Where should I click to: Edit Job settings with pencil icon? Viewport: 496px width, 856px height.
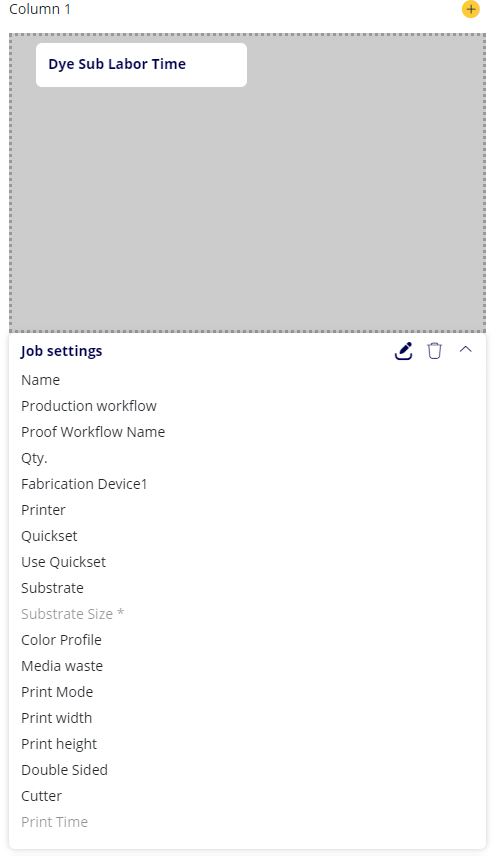click(x=403, y=351)
